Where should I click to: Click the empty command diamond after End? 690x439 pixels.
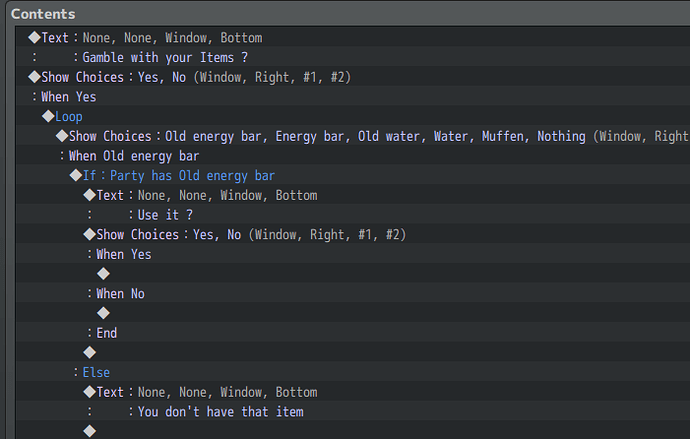90,352
